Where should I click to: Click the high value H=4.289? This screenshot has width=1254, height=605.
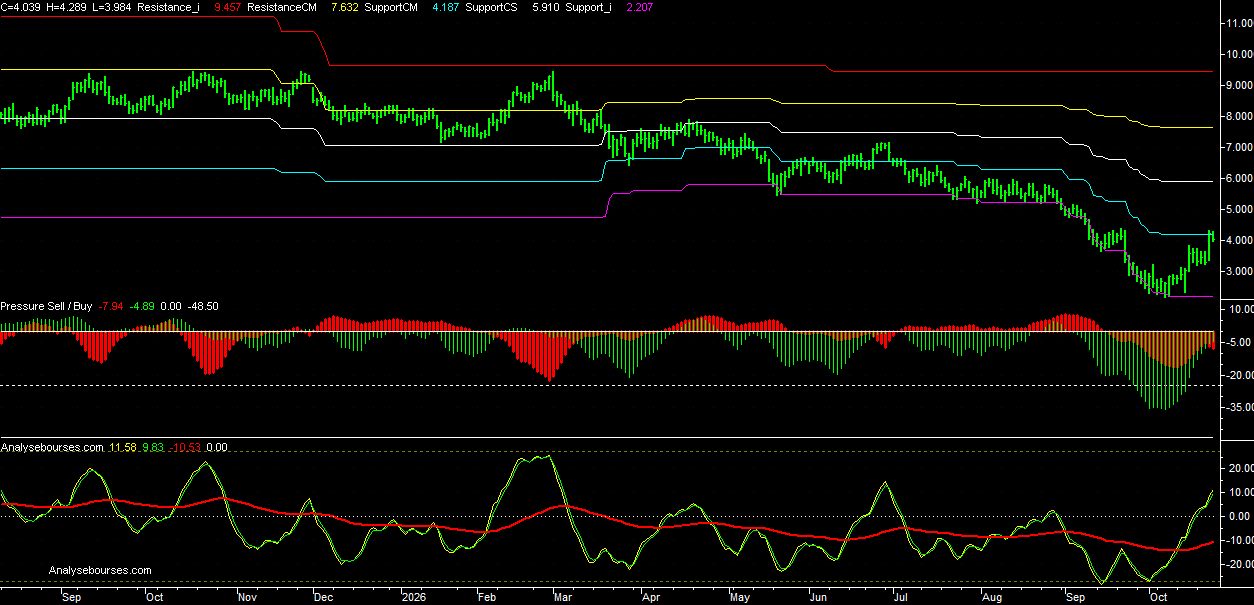click(x=64, y=6)
